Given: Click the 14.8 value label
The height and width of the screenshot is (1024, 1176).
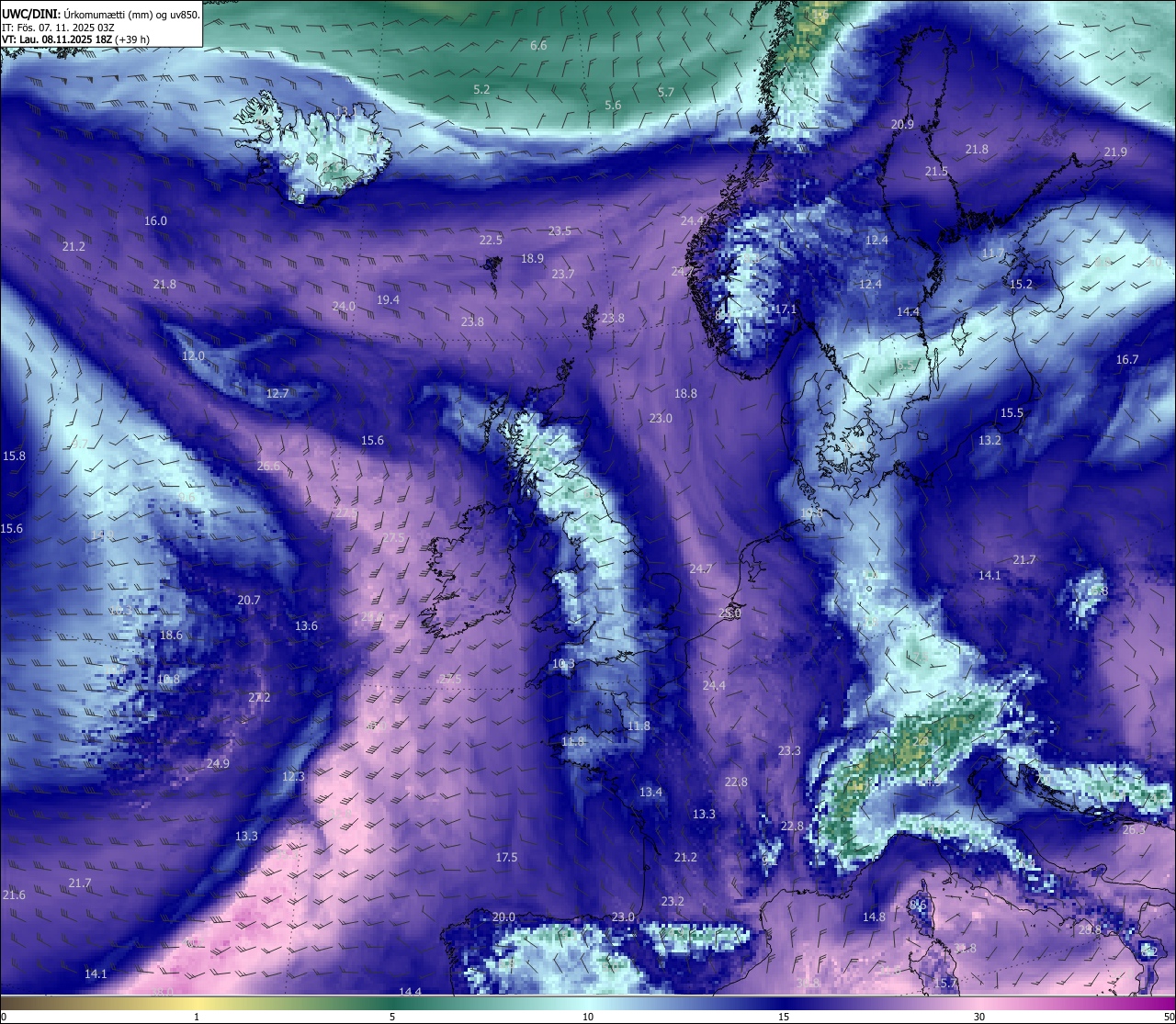Looking at the screenshot, I should click(x=874, y=917).
